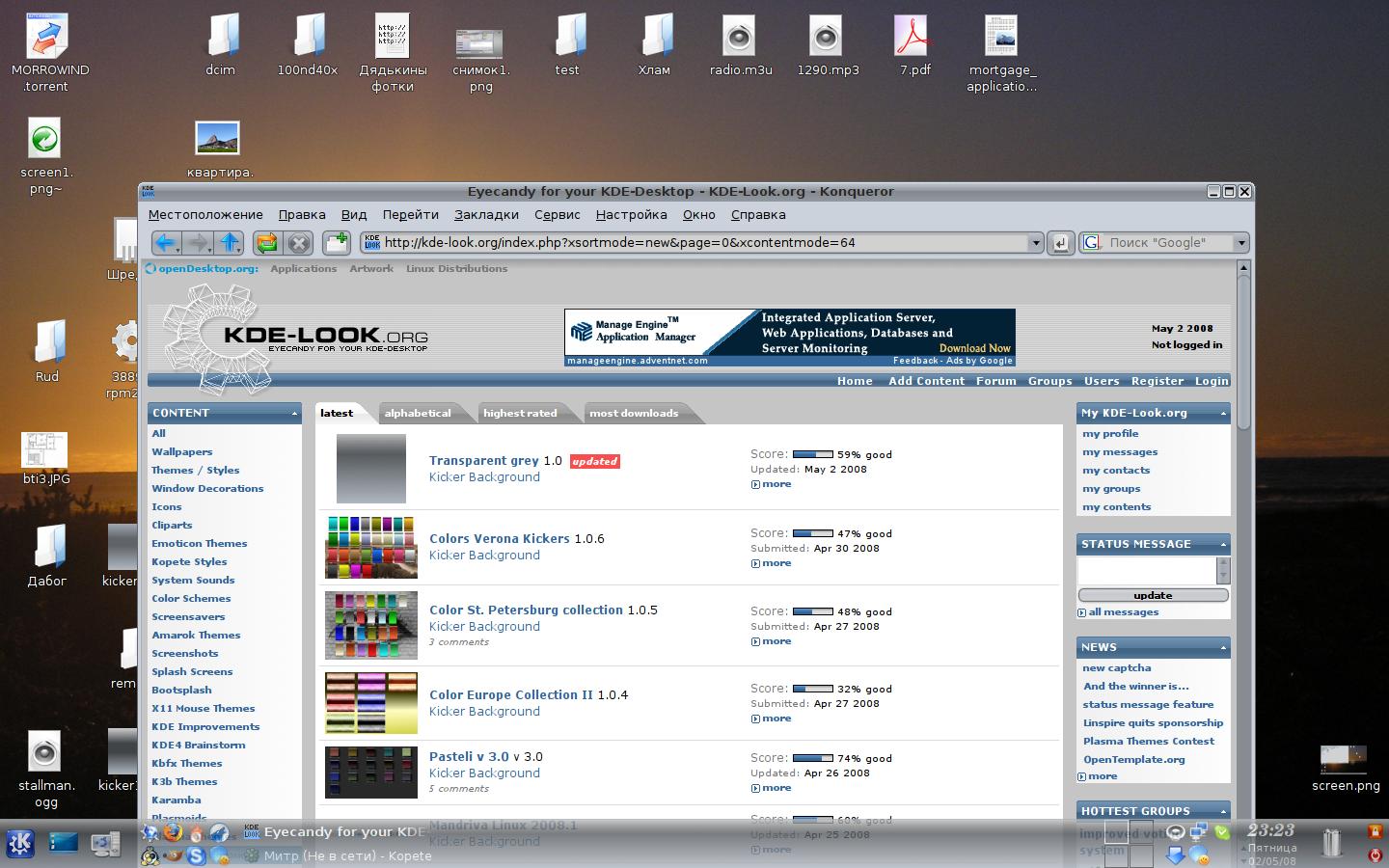The height and width of the screenshot is (868, 1389).
Task: Click the blue download arrow tray icon
Action: click(x=1175, y=855)
